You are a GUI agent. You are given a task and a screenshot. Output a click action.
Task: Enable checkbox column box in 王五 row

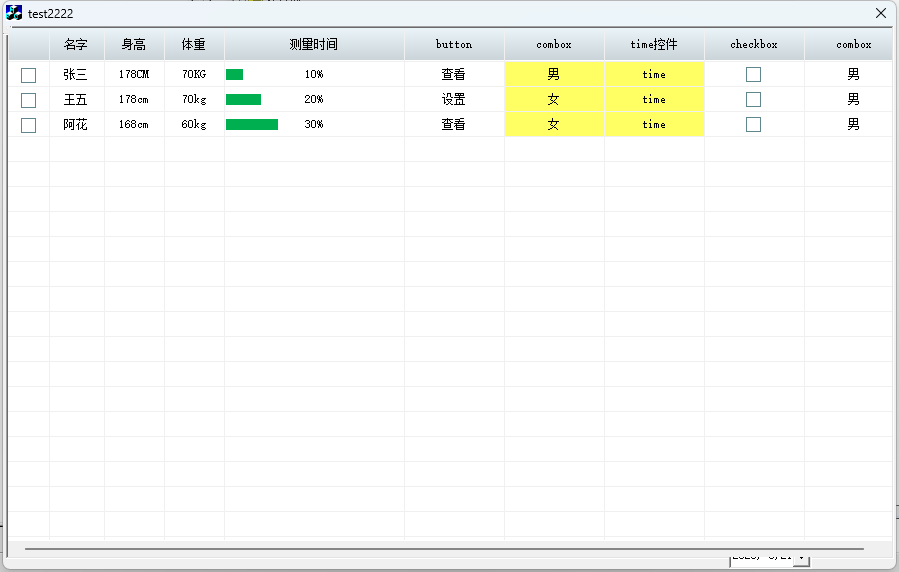click(x=753, y=99)
